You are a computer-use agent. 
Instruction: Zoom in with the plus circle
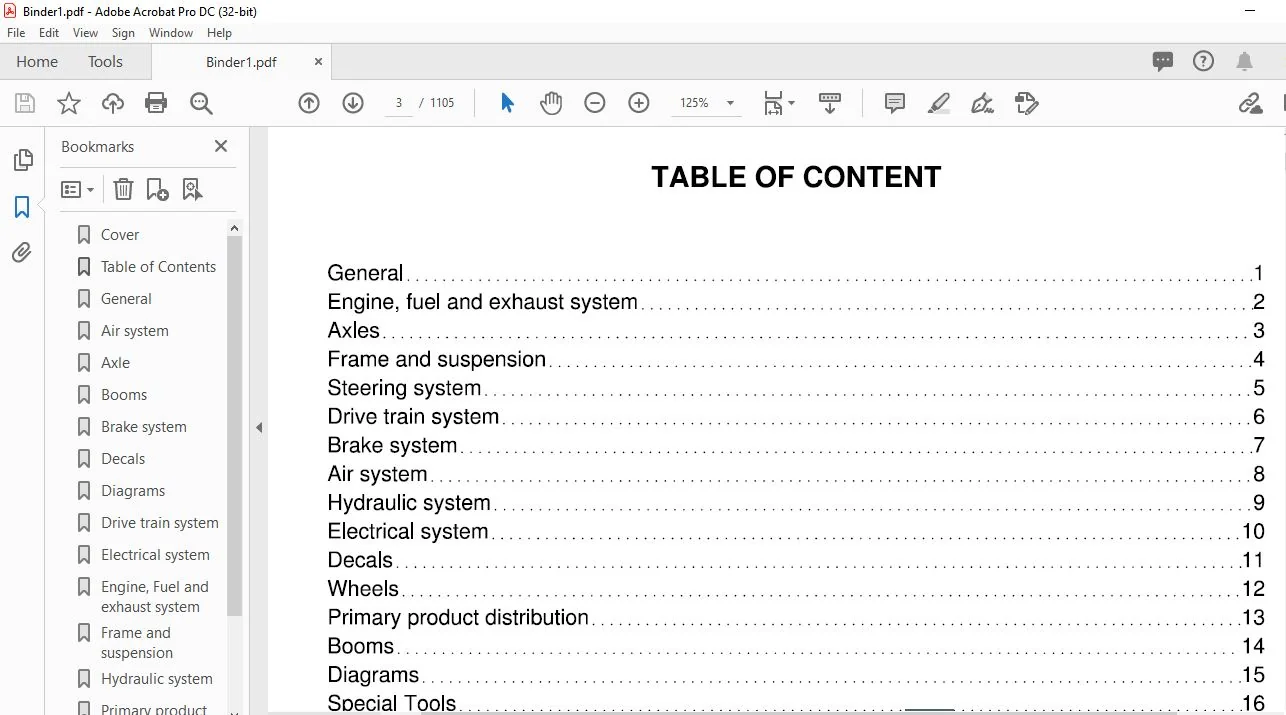639,103
